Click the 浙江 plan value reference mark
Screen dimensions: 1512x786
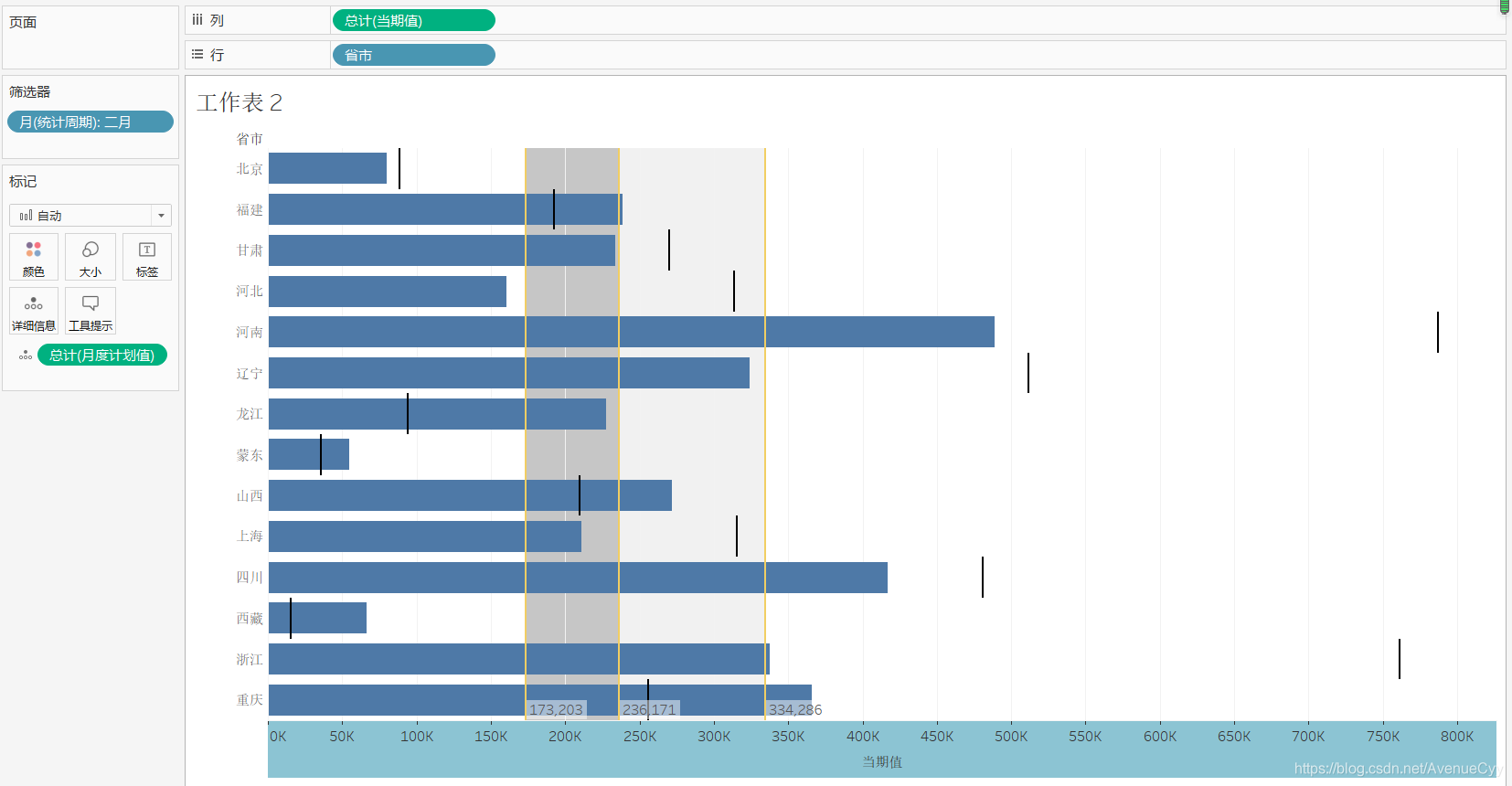click(x=1400, y=659)
